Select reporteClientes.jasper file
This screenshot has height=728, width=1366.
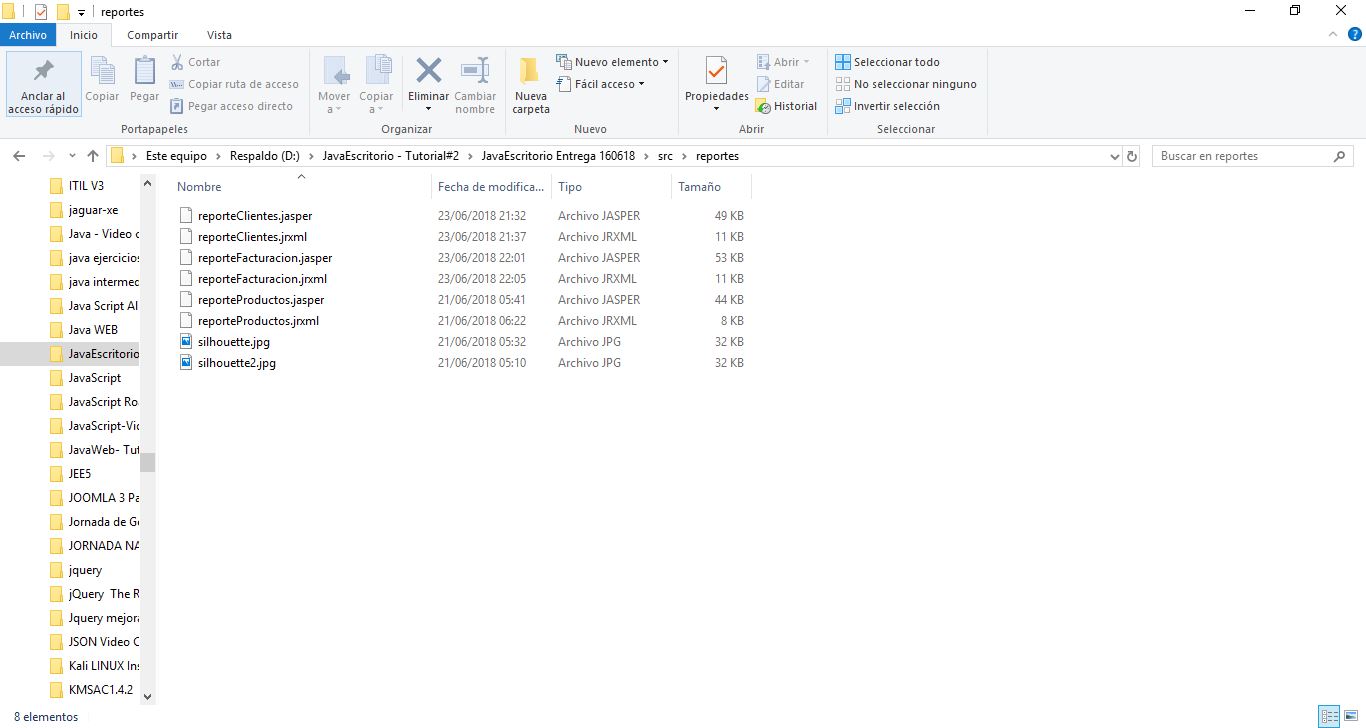click(x=255, y=216)
